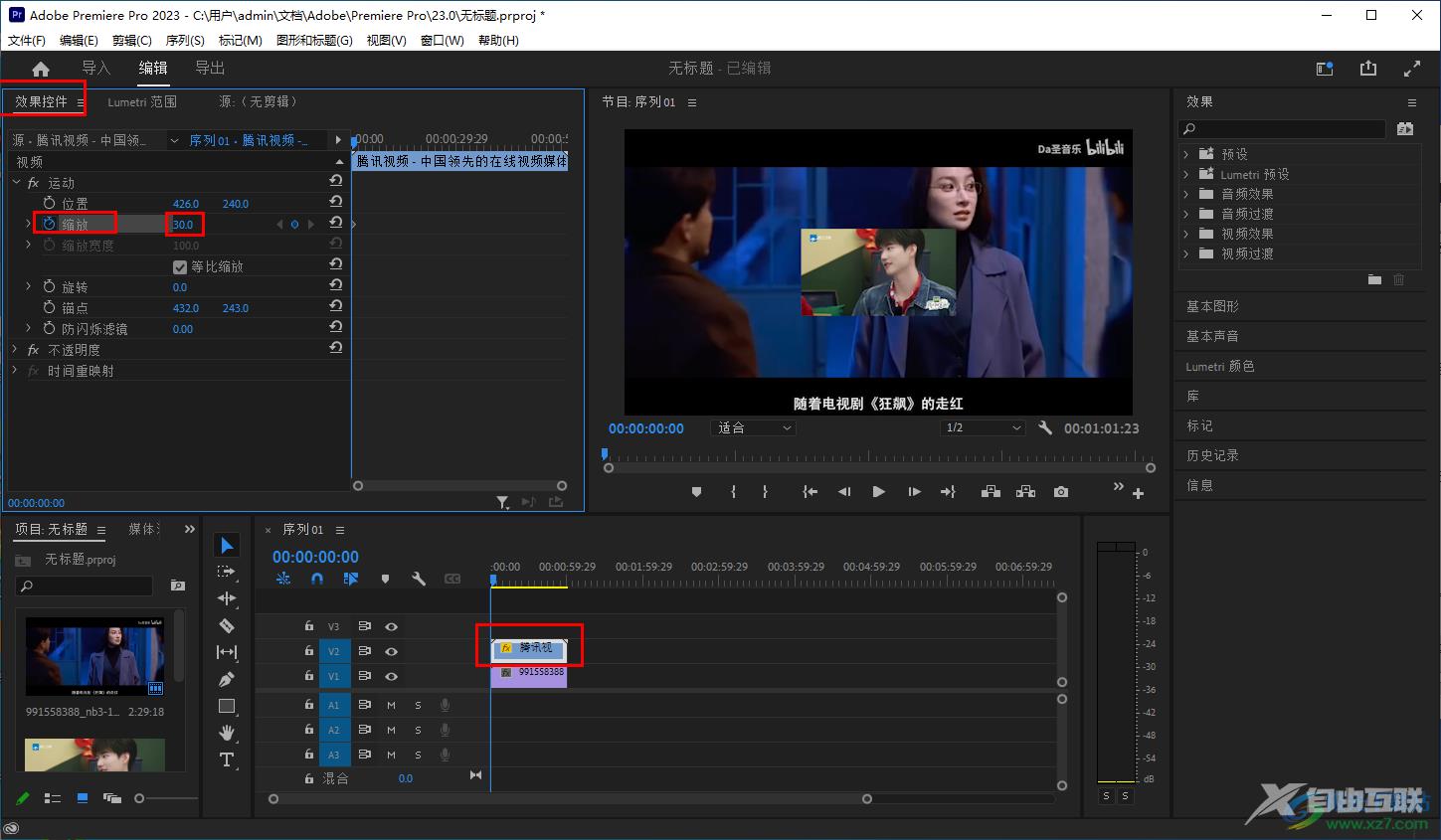This screenshot has height=840, width=1441.
Task: Open the 文件(F) menu
Action: pos(27,41)
